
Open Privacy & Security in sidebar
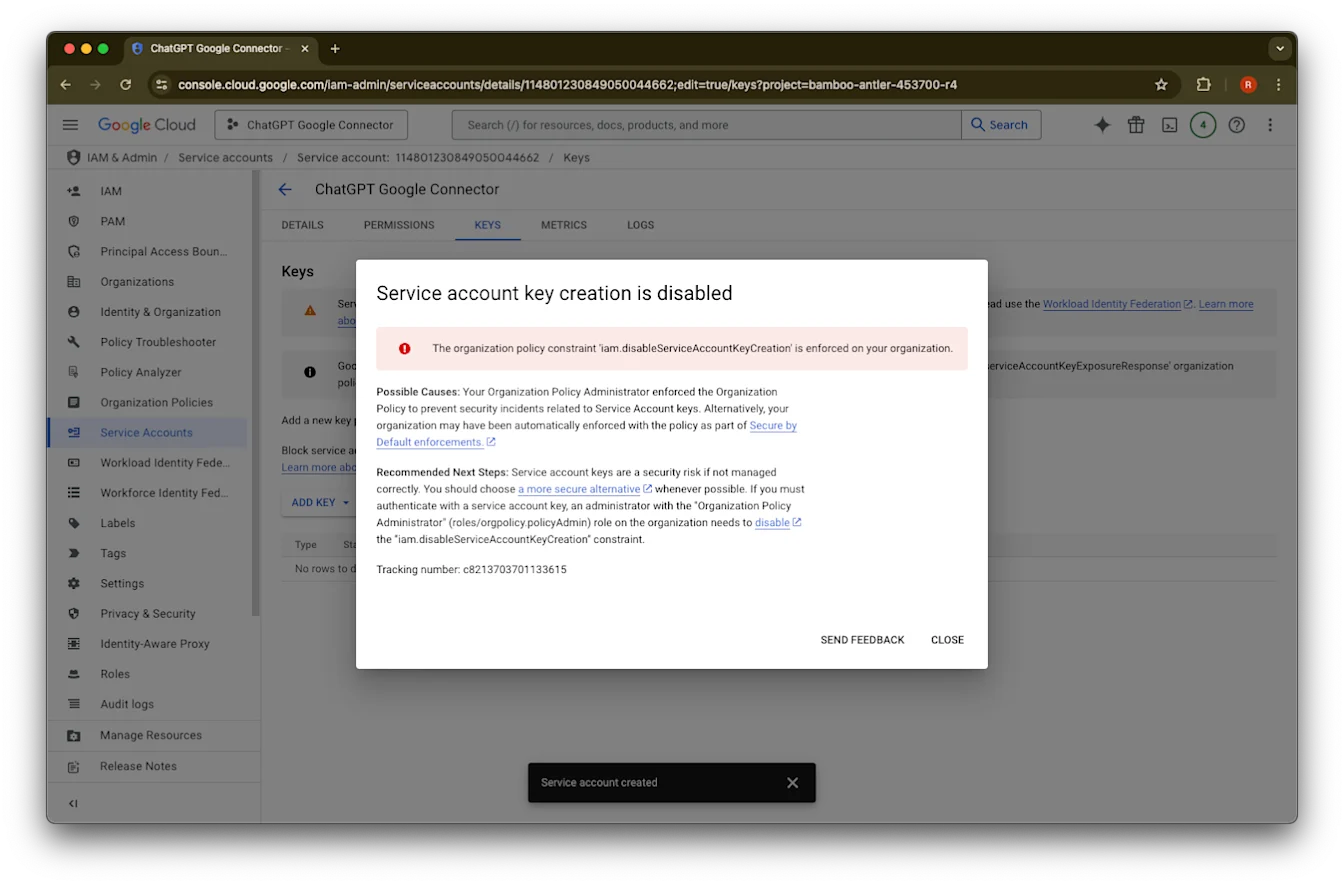pos(147,614)
